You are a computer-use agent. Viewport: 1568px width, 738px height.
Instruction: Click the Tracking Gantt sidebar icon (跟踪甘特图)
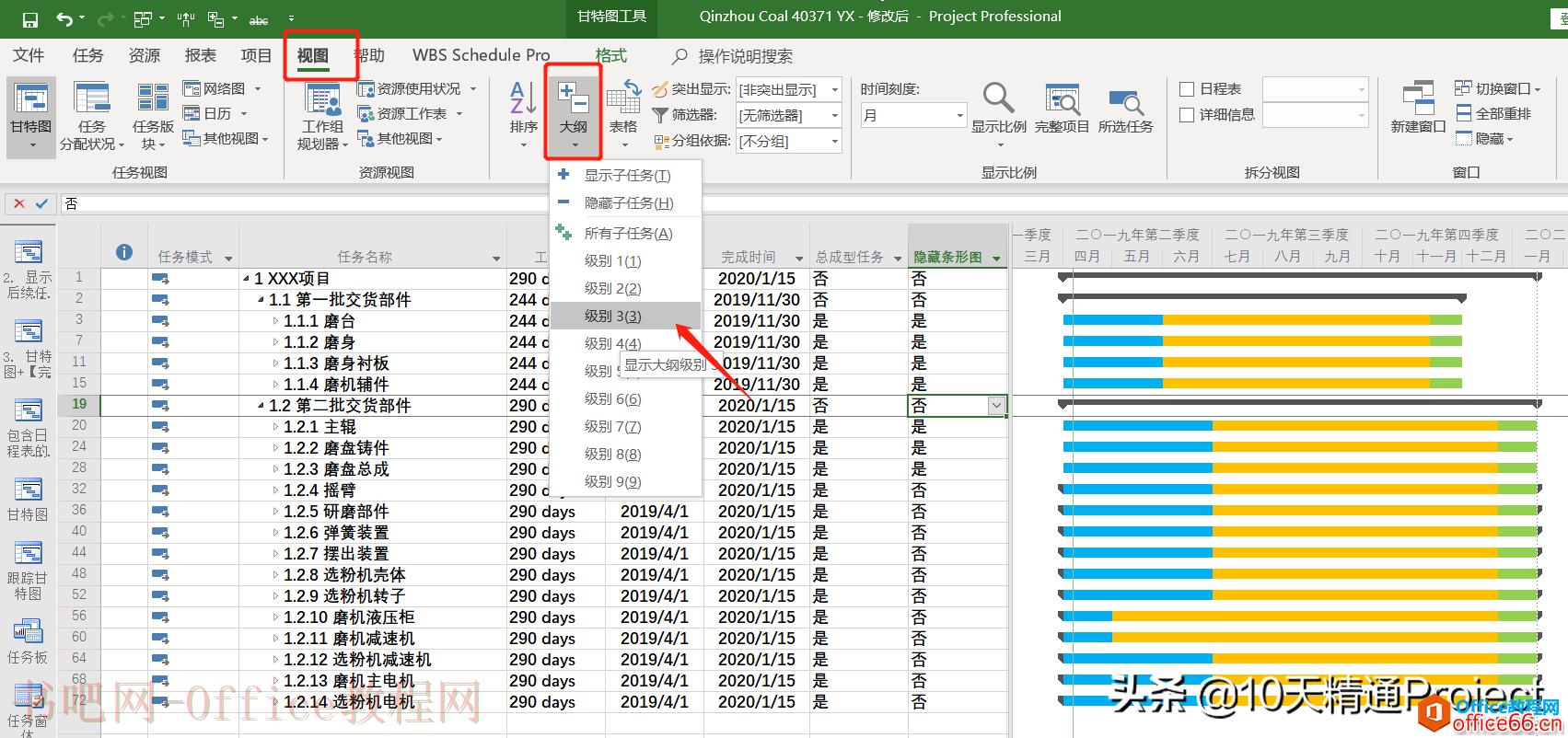tap(28, 552)
